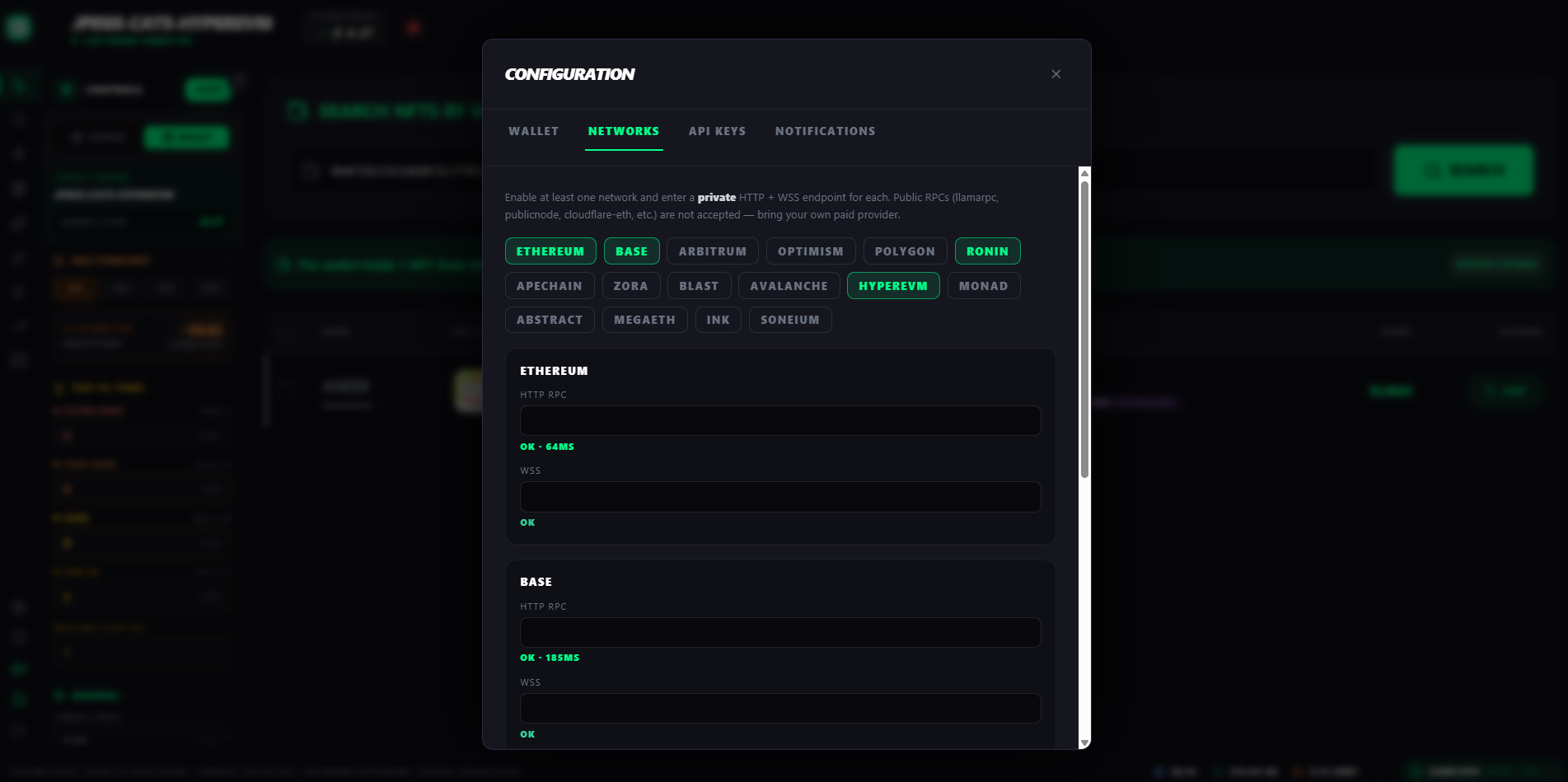Enable the Optimism network
Screen dimensions: 1568x782
811,251
